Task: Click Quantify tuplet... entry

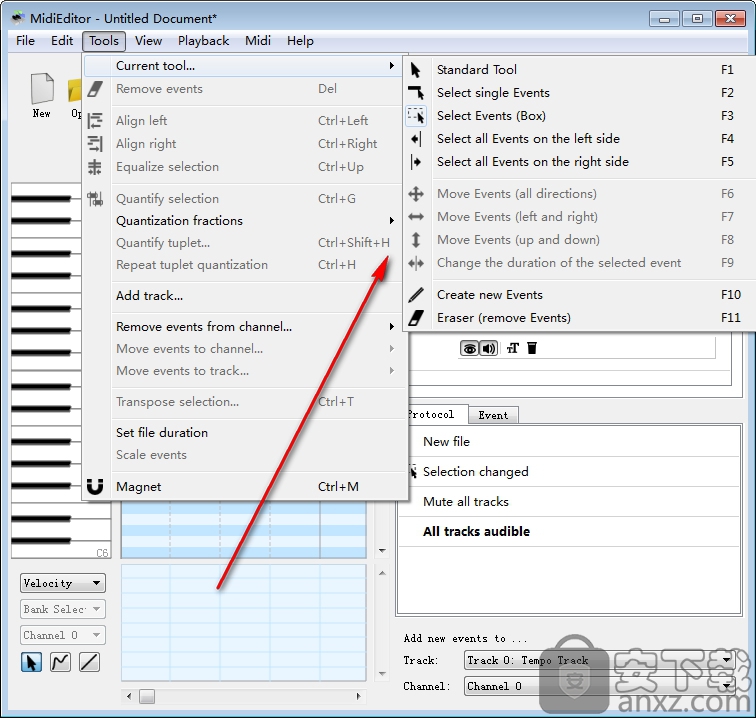Action: click(x=245, y=243)
